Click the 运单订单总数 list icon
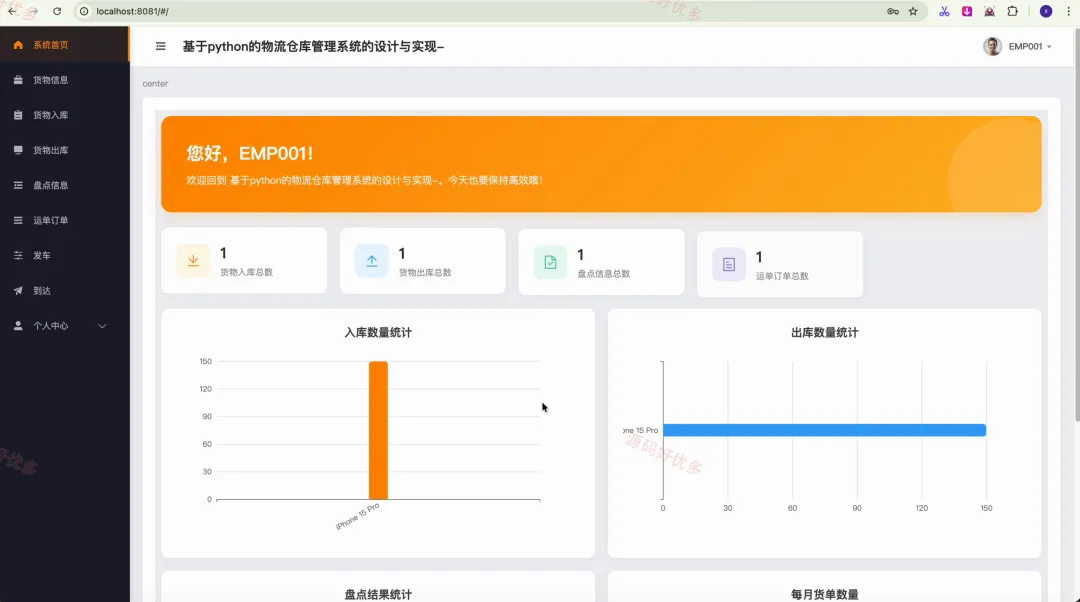The image size is (1080, 602). pyautogui.click(x=729, y=264)
